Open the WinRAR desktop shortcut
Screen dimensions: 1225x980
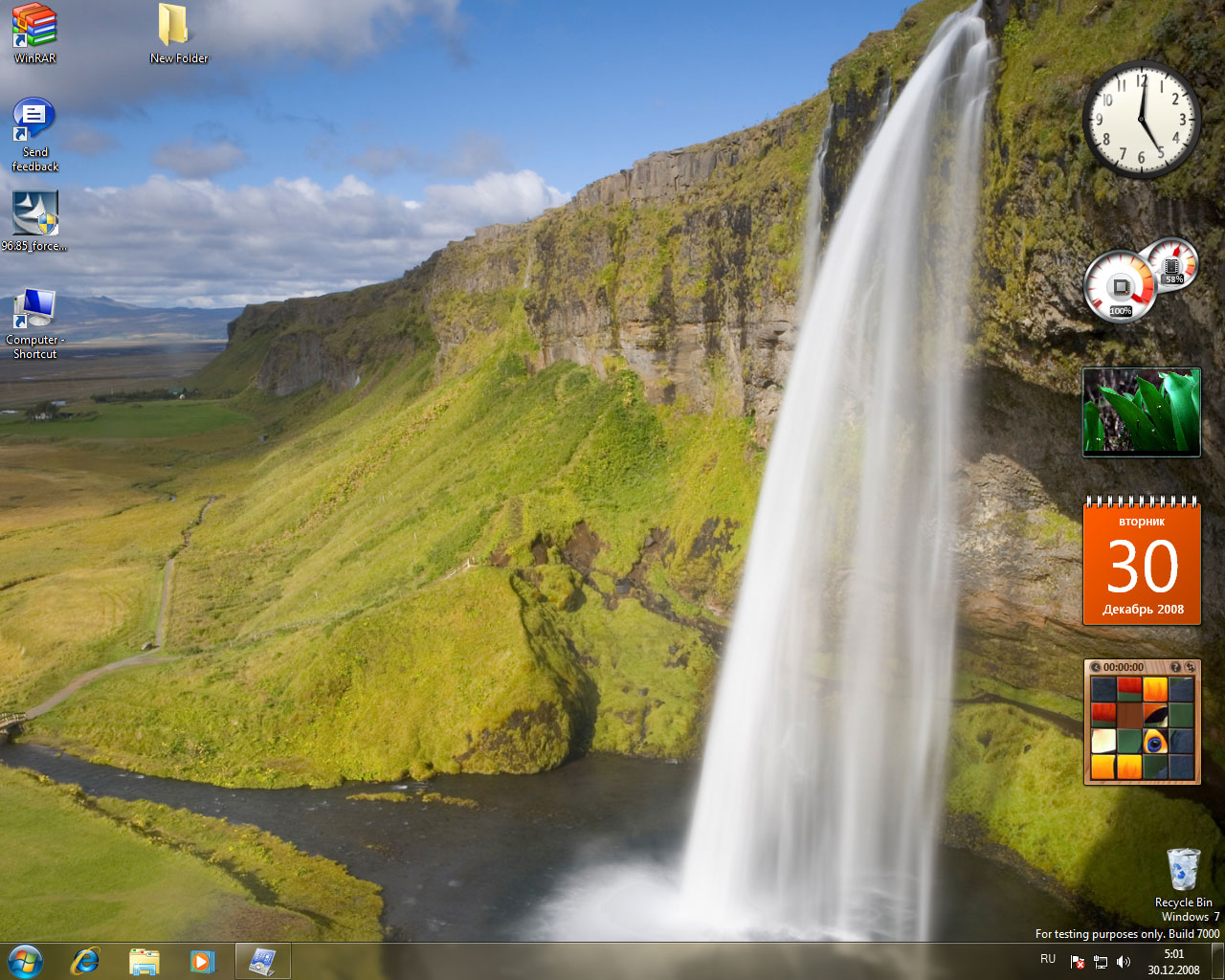(x=34, y=33)
